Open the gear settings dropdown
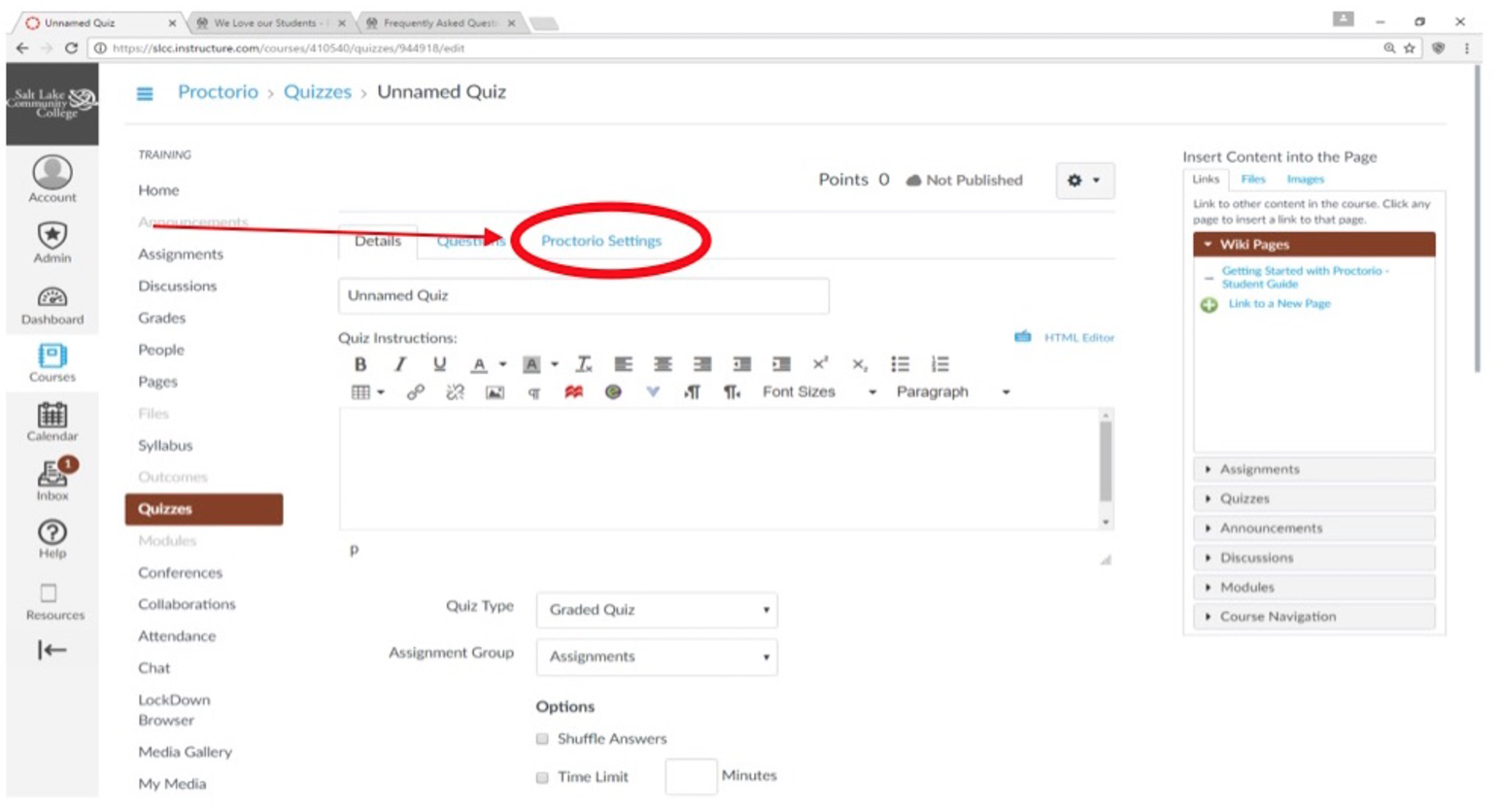Image resolution: width=1502 pixels, height=812 pixels. click(x=1084, y=181)
